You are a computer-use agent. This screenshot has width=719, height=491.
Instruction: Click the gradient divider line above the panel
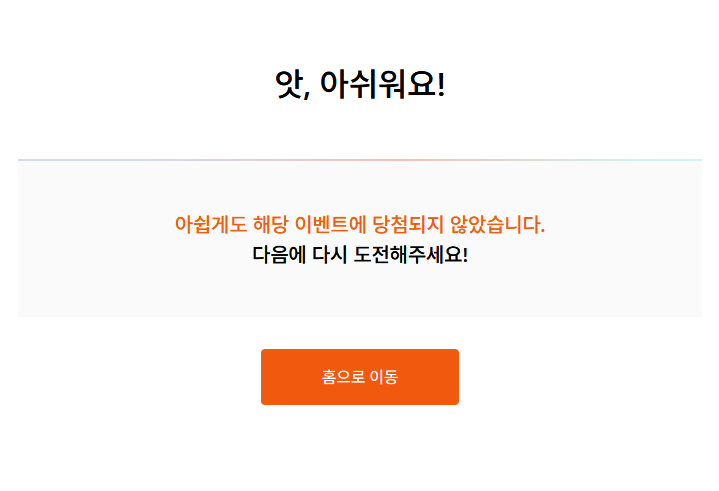point(360,160)
